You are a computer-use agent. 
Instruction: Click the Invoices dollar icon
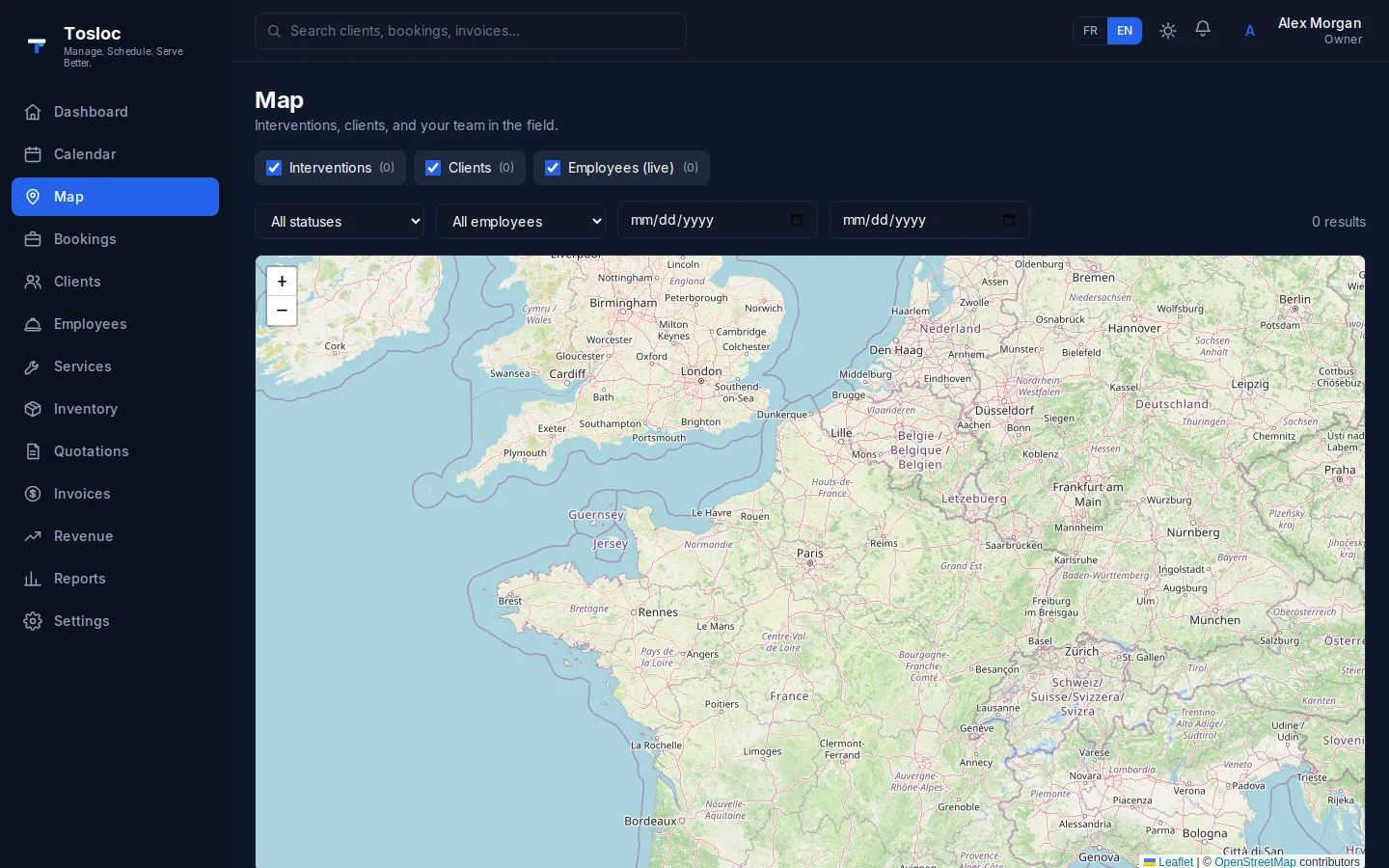[33, 494]
